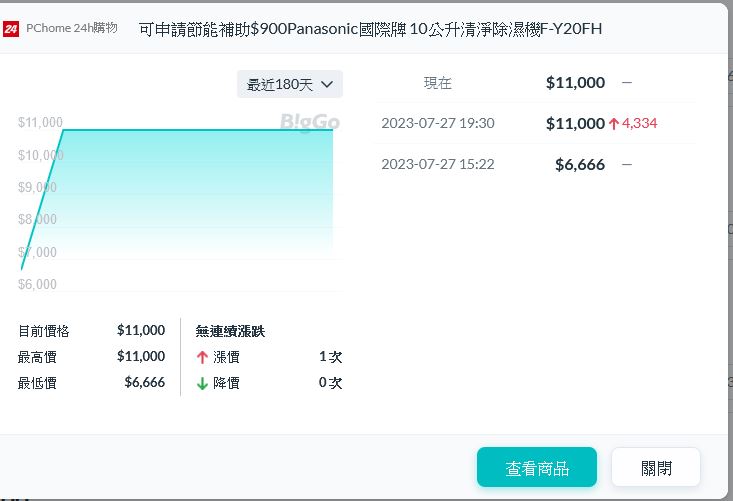Select the 現在 $11,000 price row
This screenshot has height=501, width=733.
pyautogui.click(x=535, y=83)
